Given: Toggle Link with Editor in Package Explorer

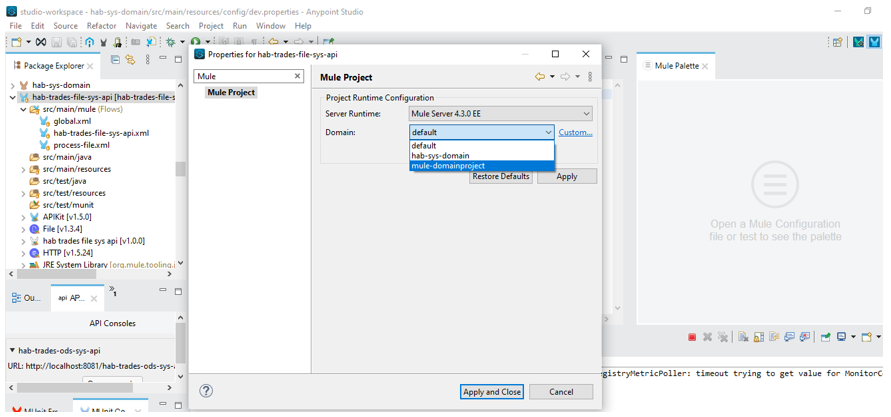Looking at the screenshot, I should (x=130, y=59).
